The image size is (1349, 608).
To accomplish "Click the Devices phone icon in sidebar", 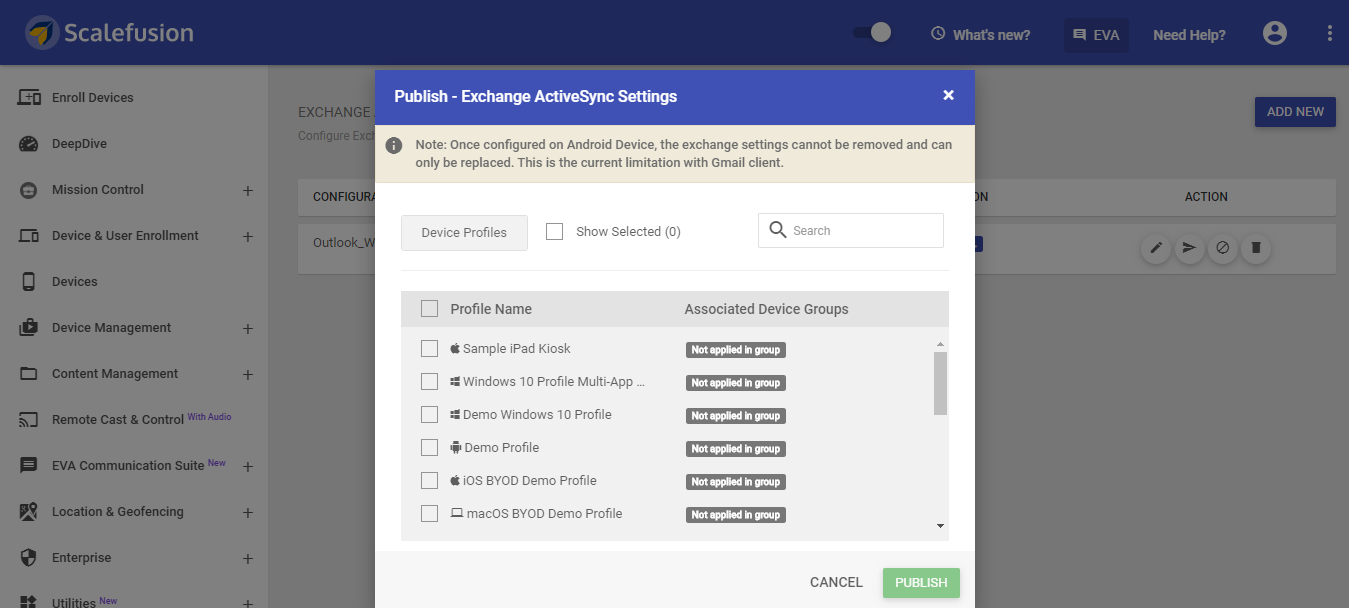I will tap(29, 282).
